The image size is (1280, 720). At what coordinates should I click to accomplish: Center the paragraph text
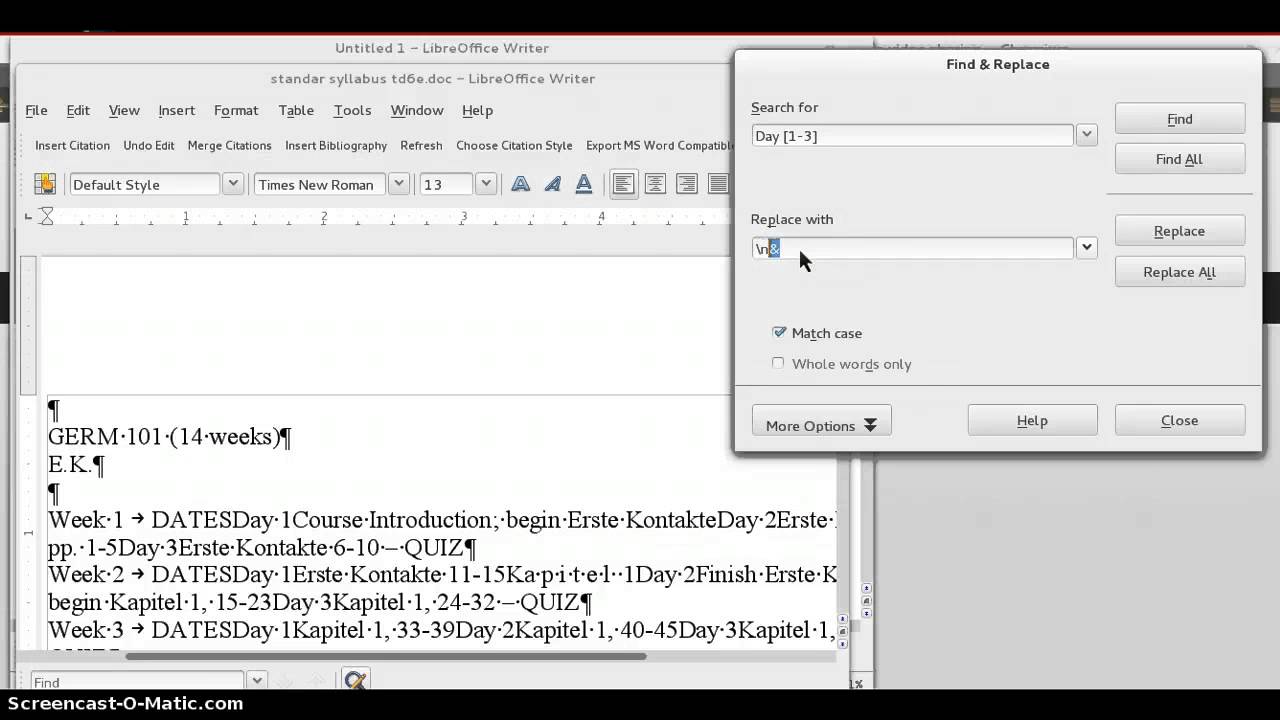[655, 184]
